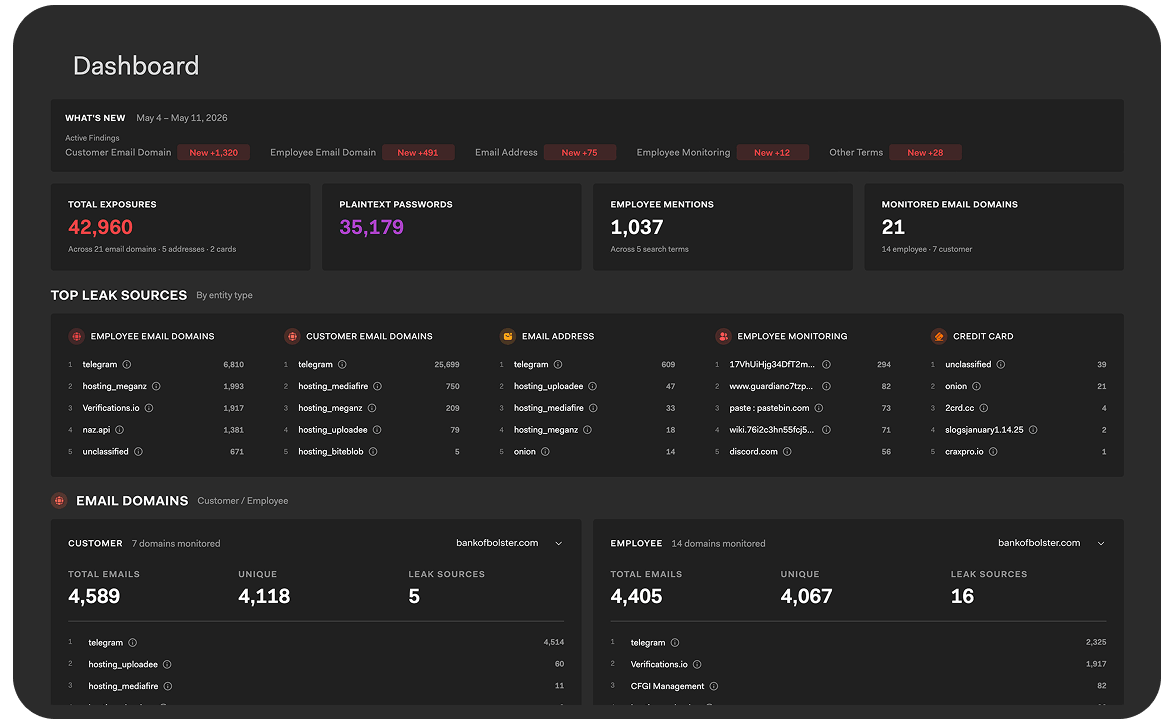Viewport: 1174px width, 724px height.
Task: Show info for craxpro.io leak source
Action: point(993,451)
